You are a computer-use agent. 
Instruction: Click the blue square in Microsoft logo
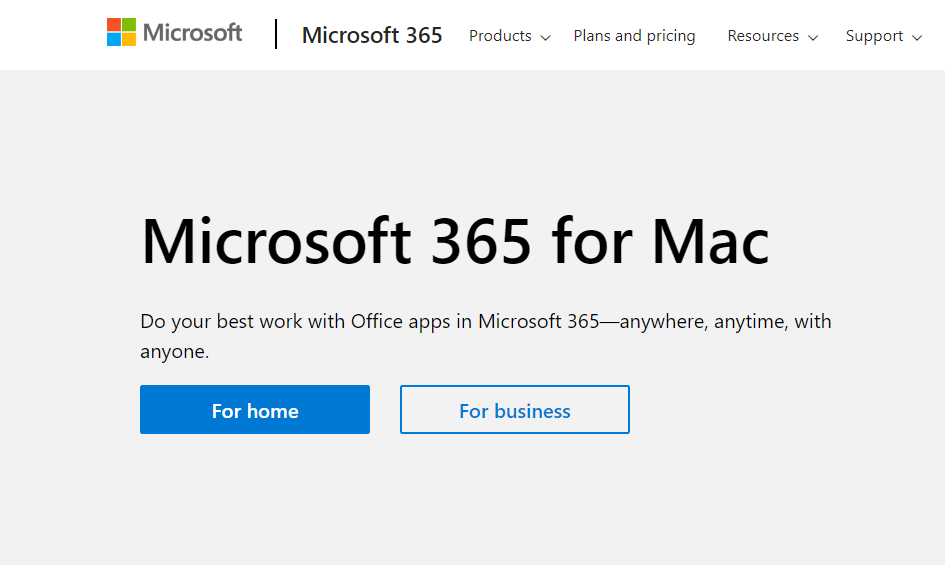[x=114, y=40]
